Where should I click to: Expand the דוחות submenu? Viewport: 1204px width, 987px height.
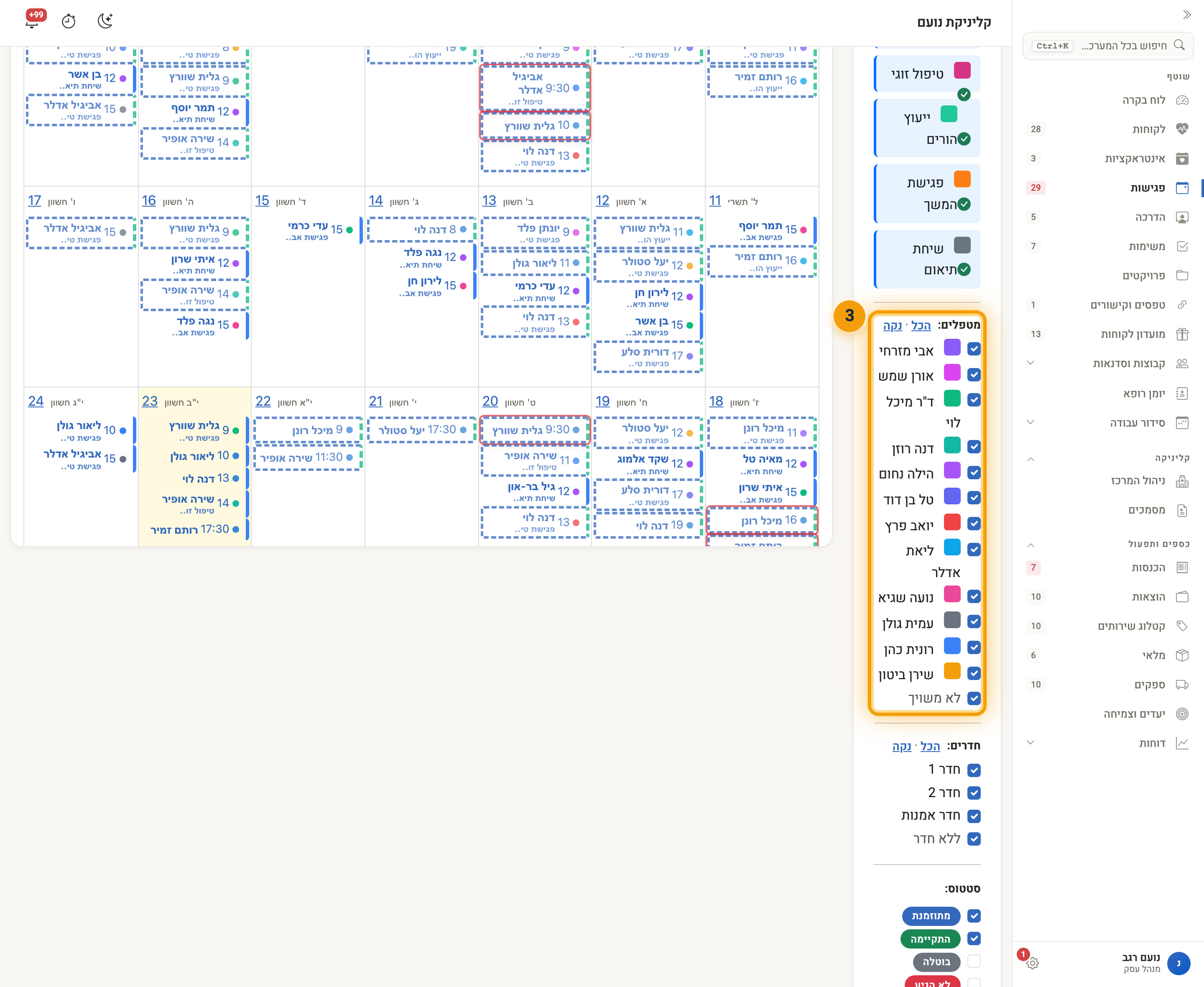1031,743
